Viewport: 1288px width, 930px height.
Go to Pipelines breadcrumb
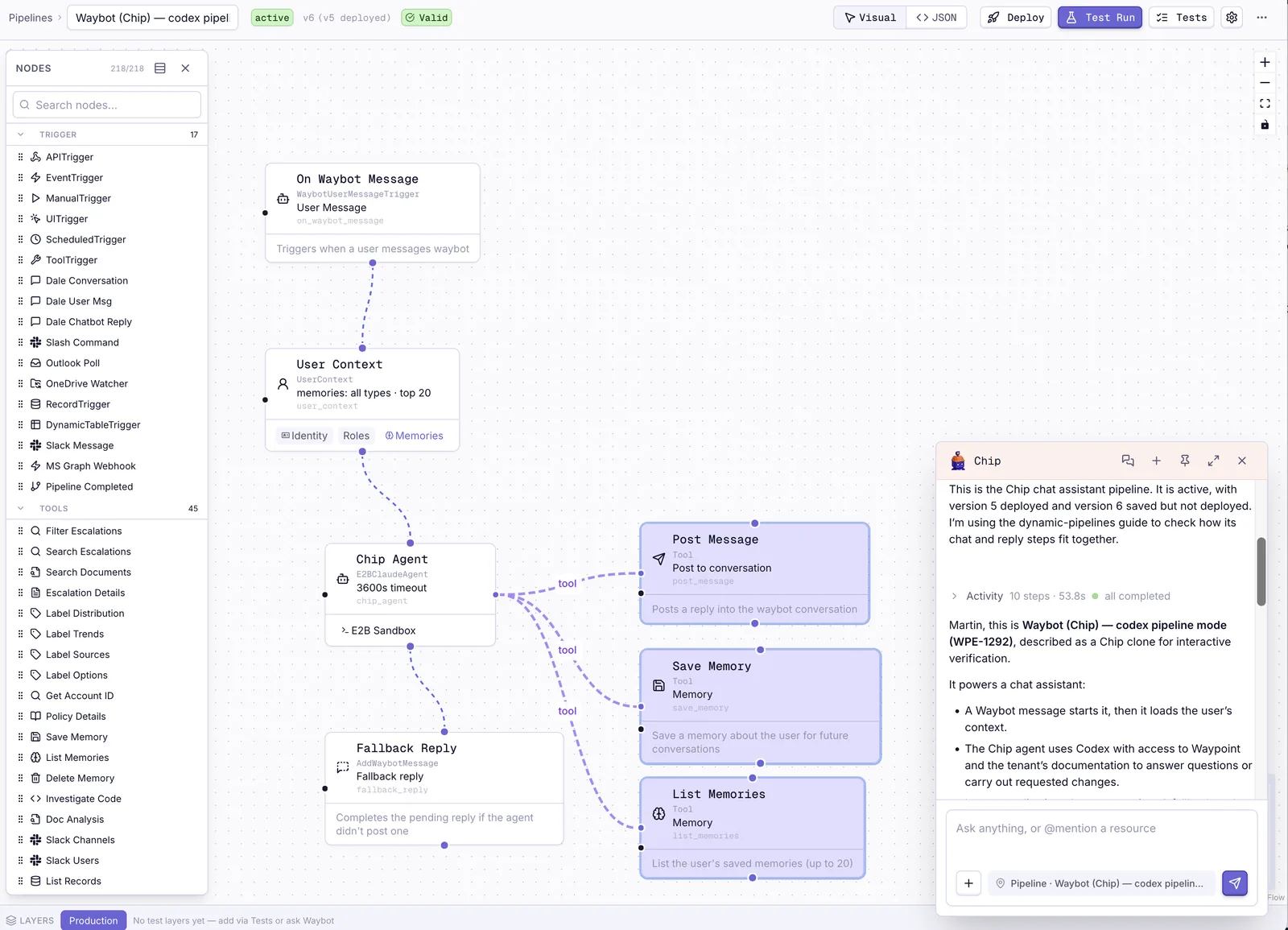[x=31, y=18]
